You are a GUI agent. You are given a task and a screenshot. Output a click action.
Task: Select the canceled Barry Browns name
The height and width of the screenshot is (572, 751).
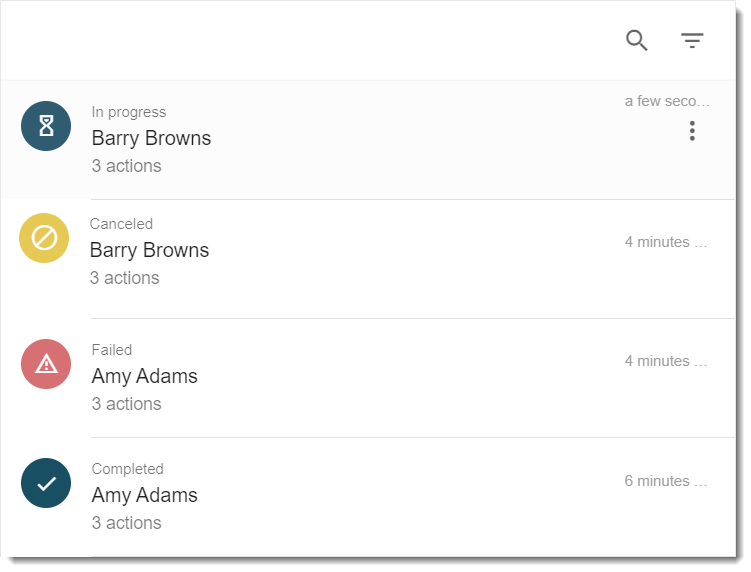pyautogui.click(x=149, y=250)
